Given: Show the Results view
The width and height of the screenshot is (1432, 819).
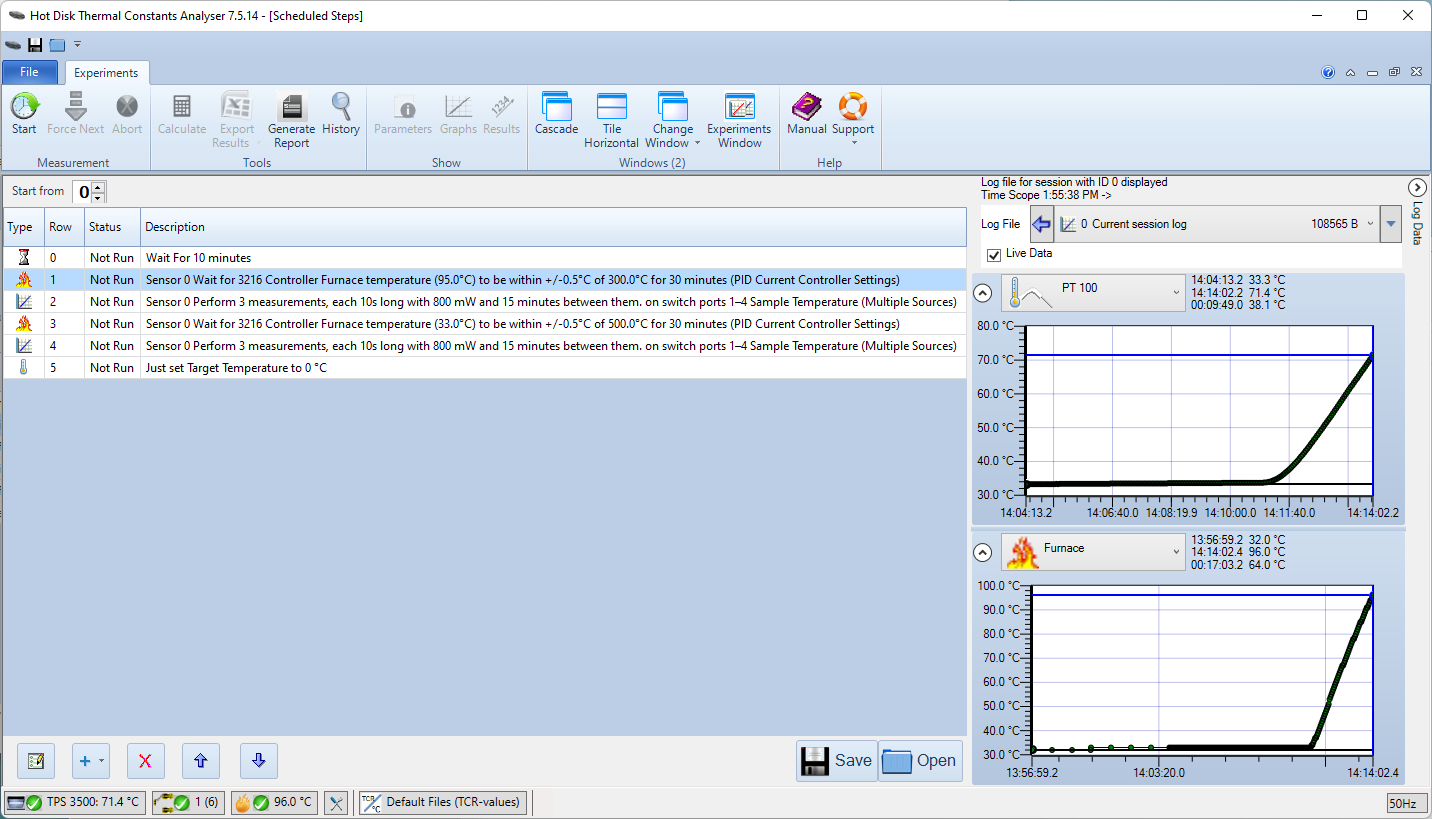Looking at the screenshot, I should 501,113.
